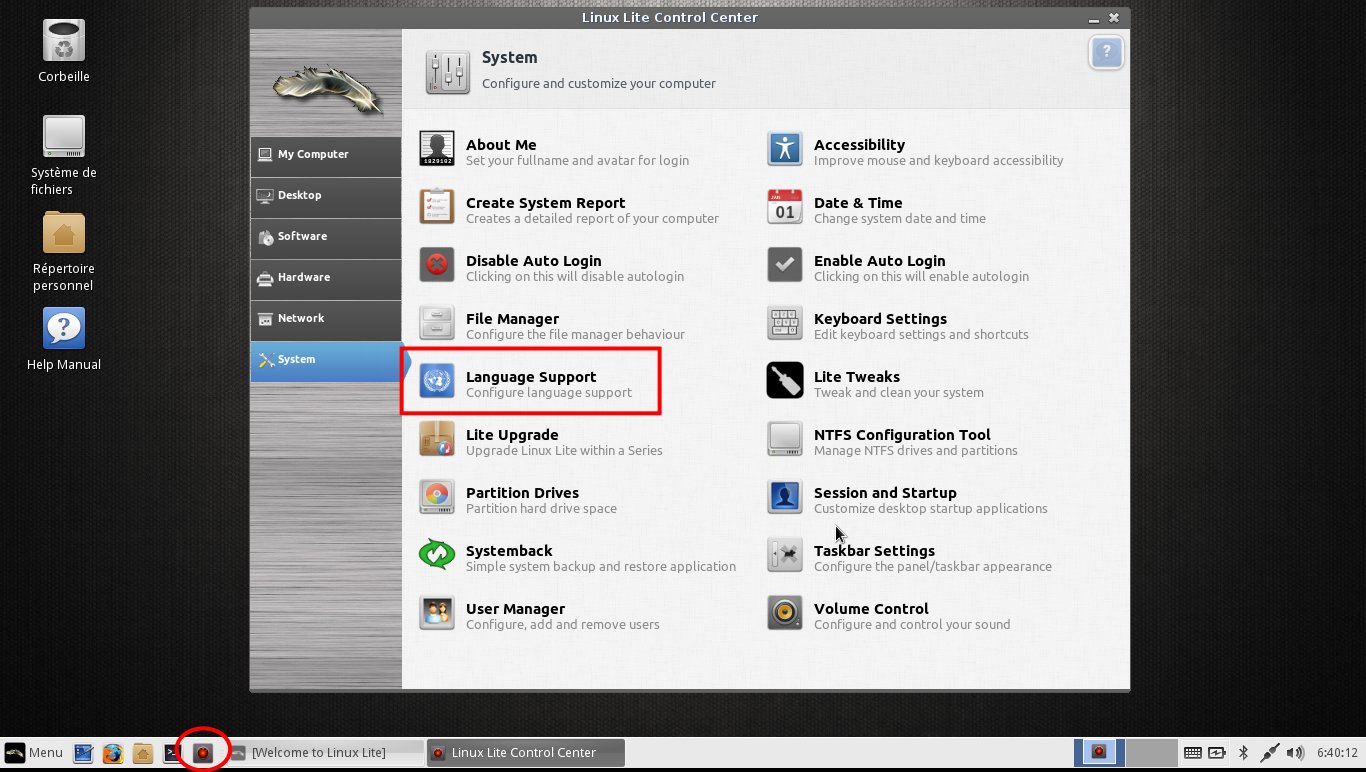Open the Systemback green arrows icon
The height and width of the screenshot is (772, 1366).
pos(437,555)
